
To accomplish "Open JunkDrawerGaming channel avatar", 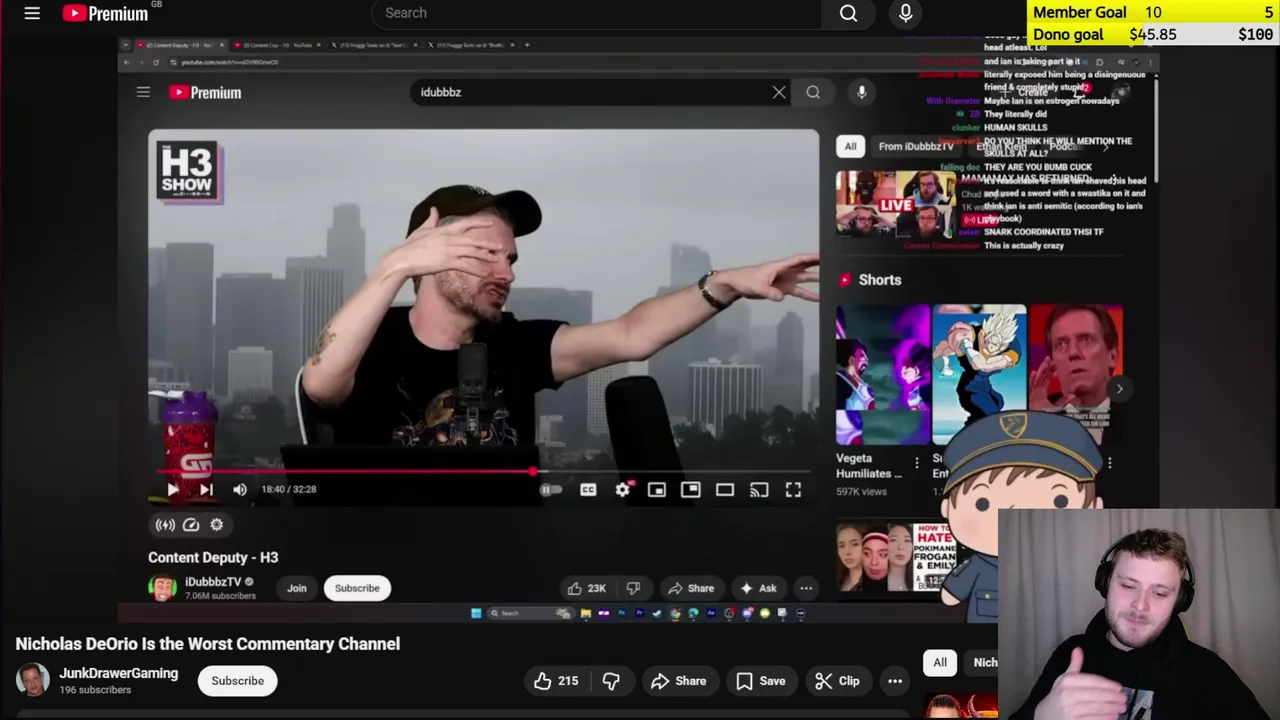I will coord(32,680).
